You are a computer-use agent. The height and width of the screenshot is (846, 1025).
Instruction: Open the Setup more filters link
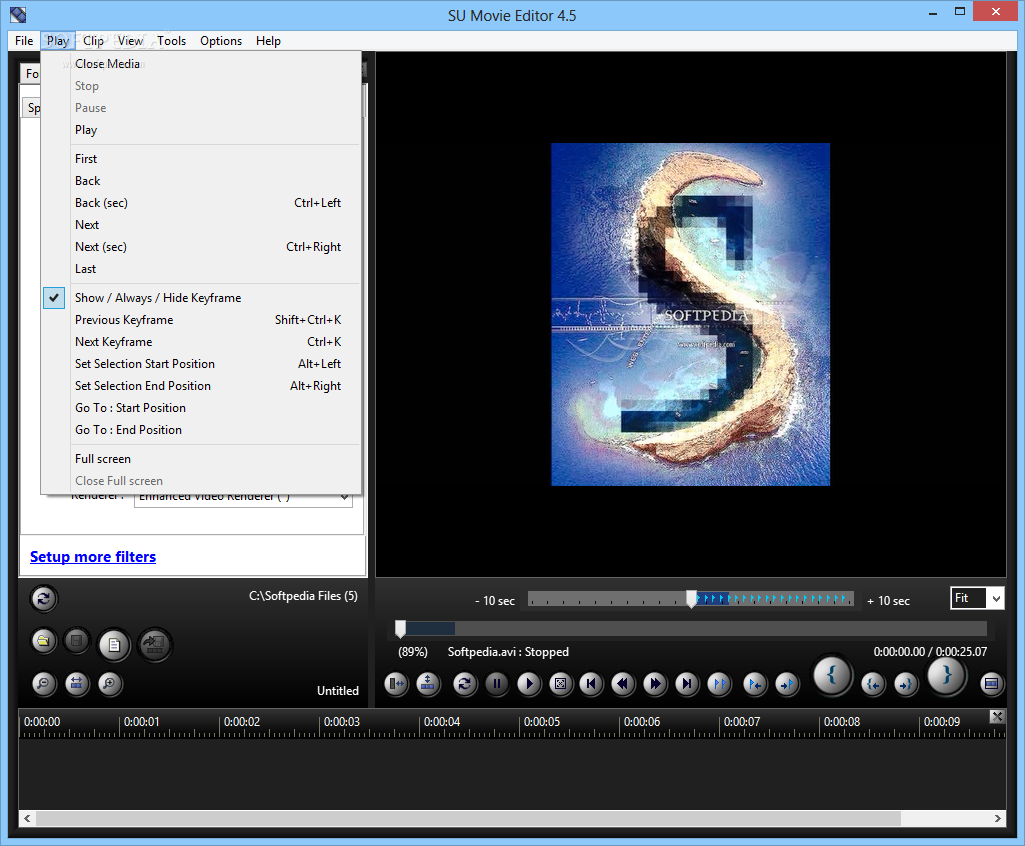[93, 556]
